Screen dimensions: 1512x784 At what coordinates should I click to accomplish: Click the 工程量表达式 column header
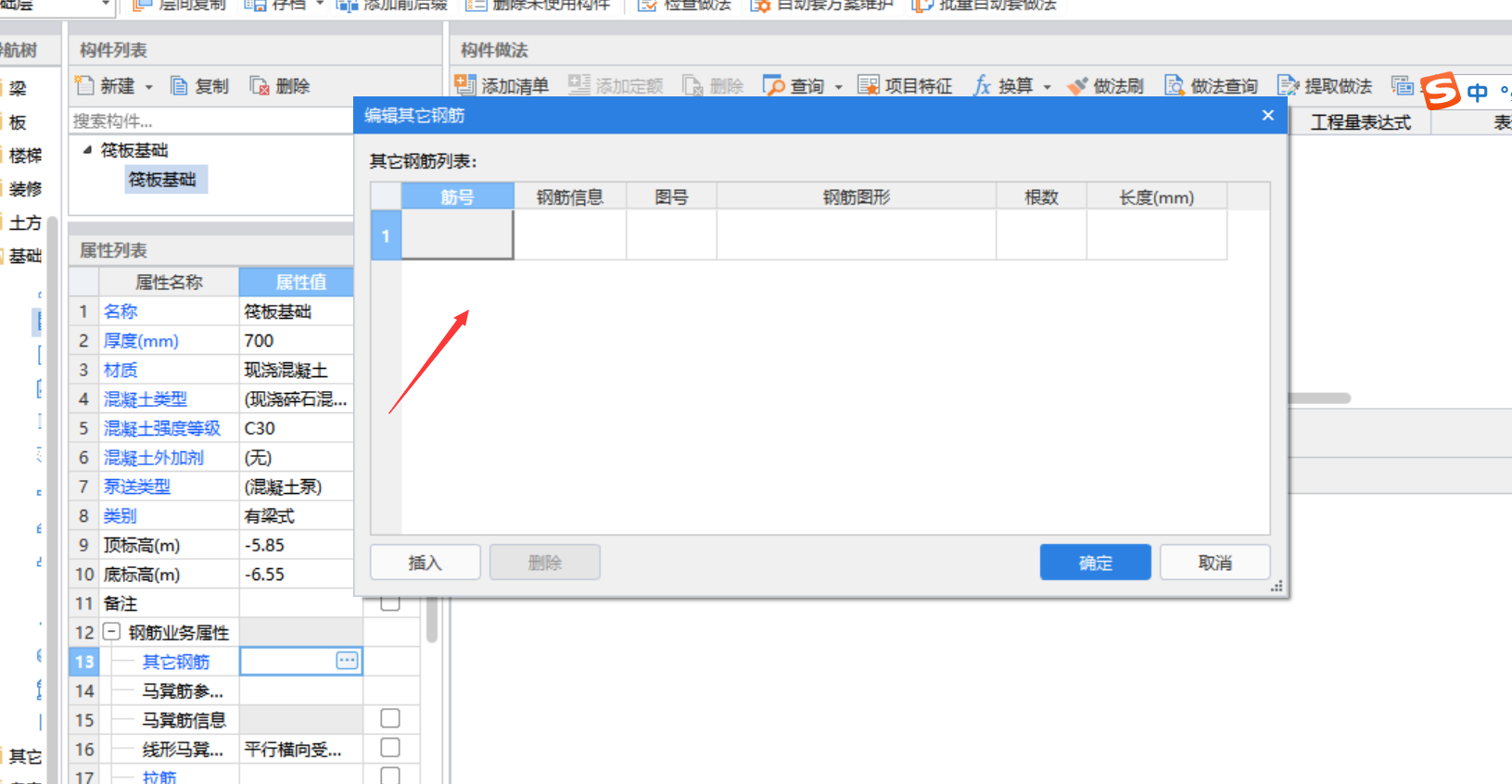(x=1361, y=122)
